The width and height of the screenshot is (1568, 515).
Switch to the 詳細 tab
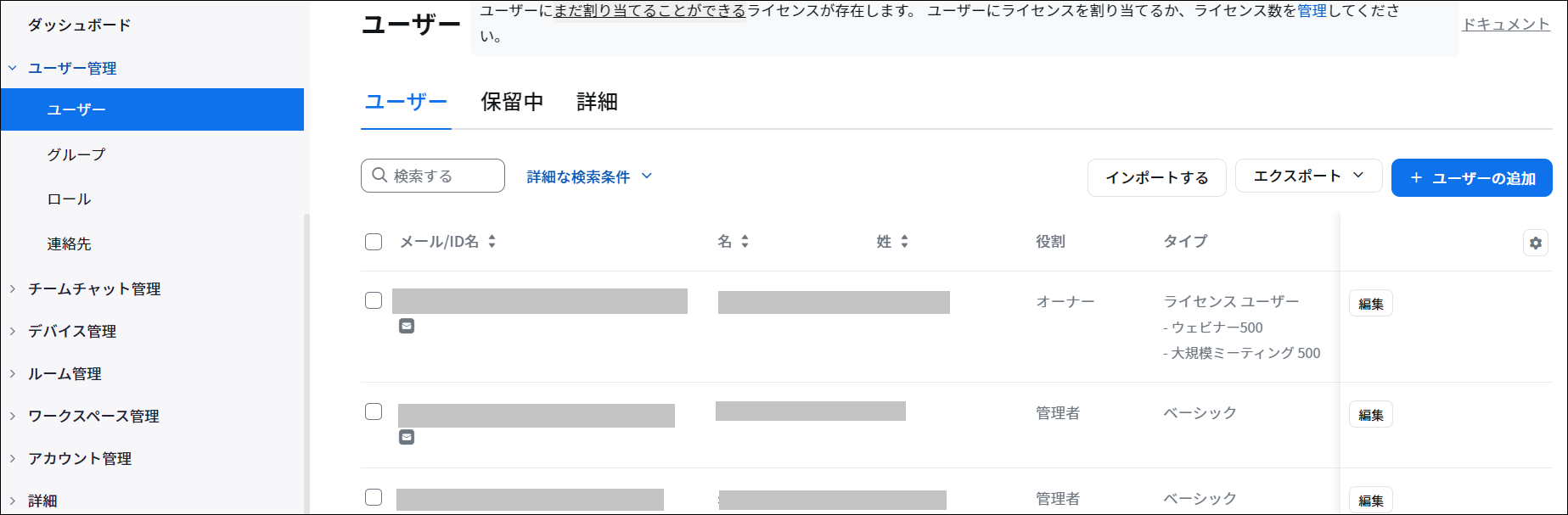[597, 102]
